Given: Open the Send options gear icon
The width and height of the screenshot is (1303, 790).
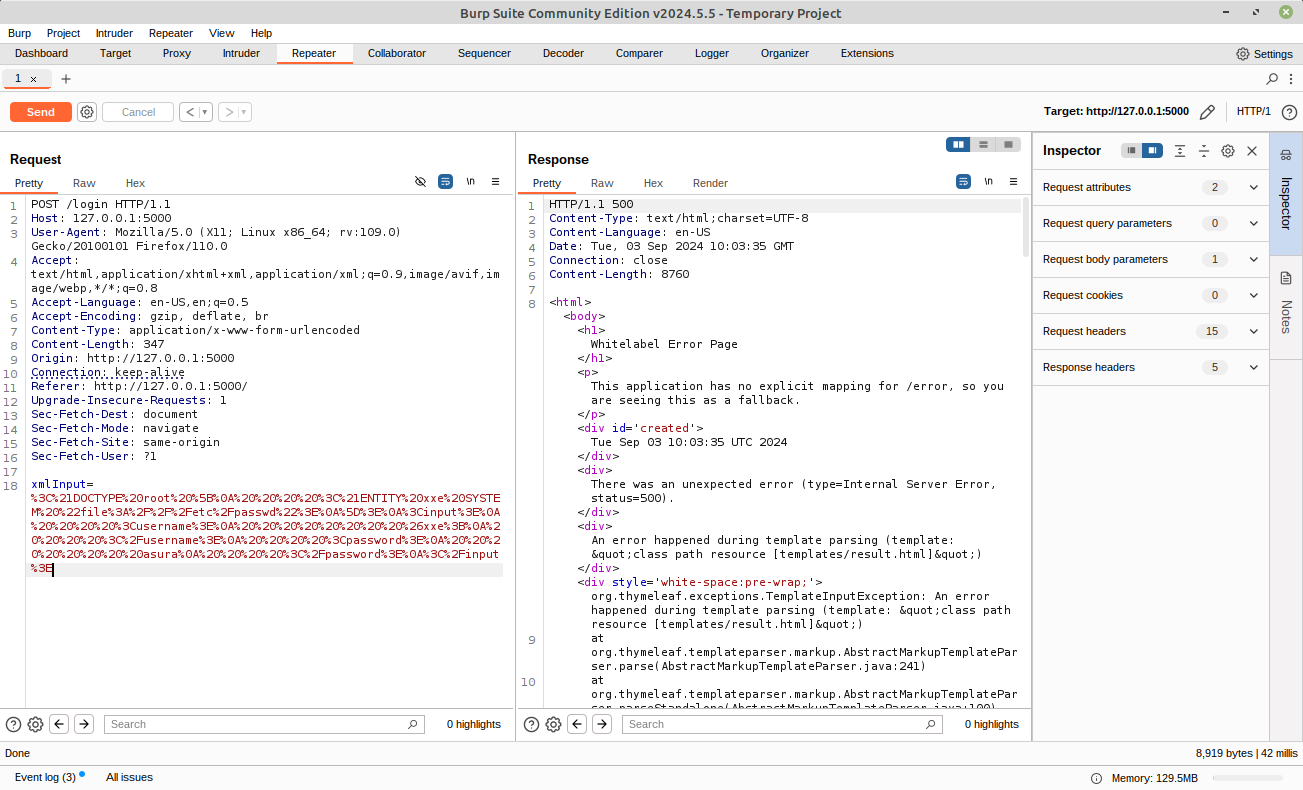Looking at the screenshot, I should (x=87, y=112).
